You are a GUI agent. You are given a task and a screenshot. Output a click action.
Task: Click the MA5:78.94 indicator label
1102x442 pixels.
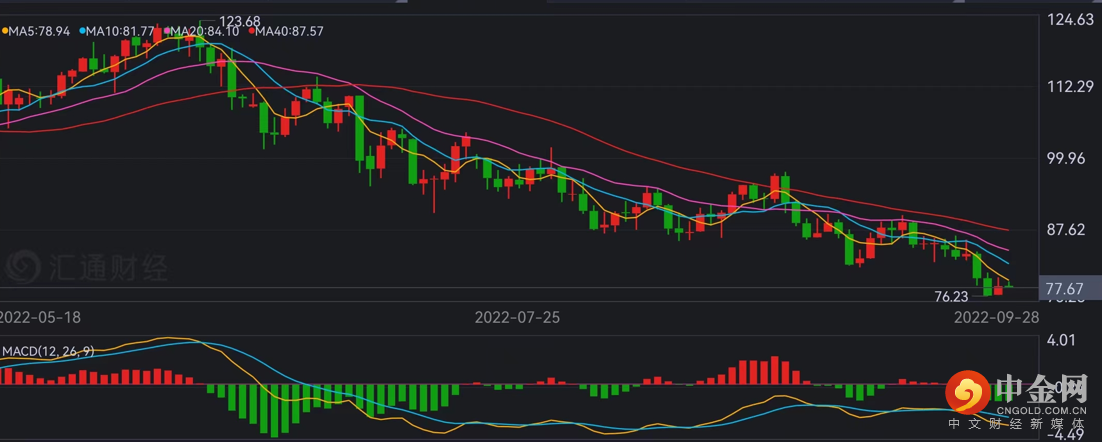(39, 31)
